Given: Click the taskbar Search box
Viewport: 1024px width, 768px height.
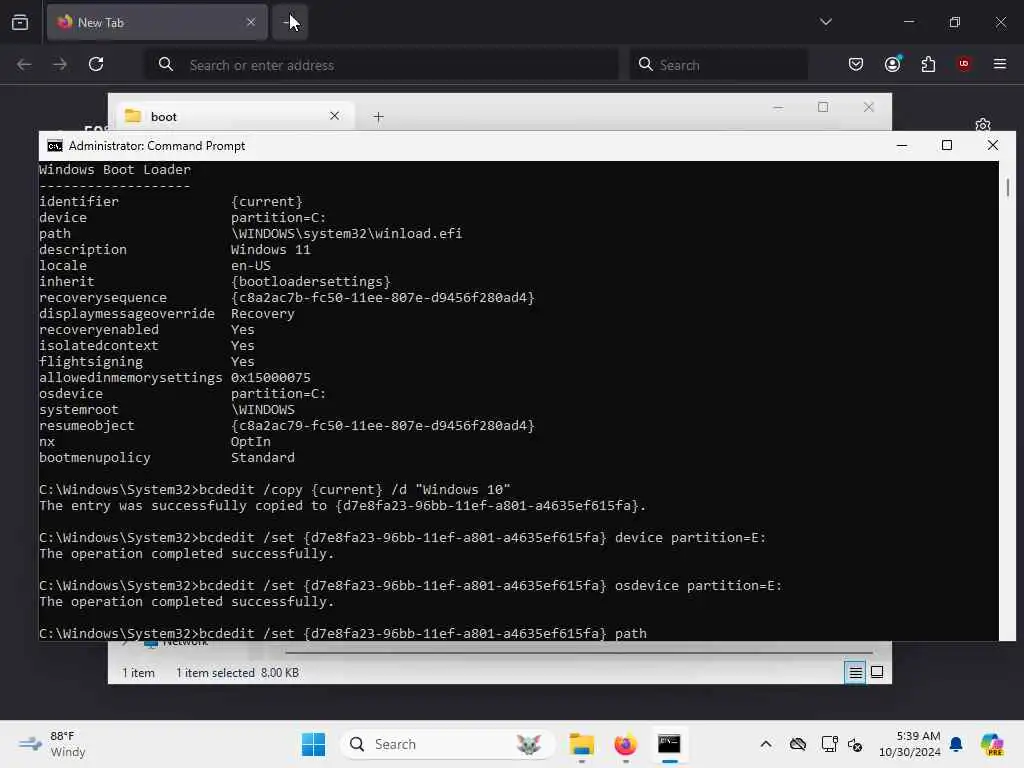Looking at the screenshot, I should (447, 744).
